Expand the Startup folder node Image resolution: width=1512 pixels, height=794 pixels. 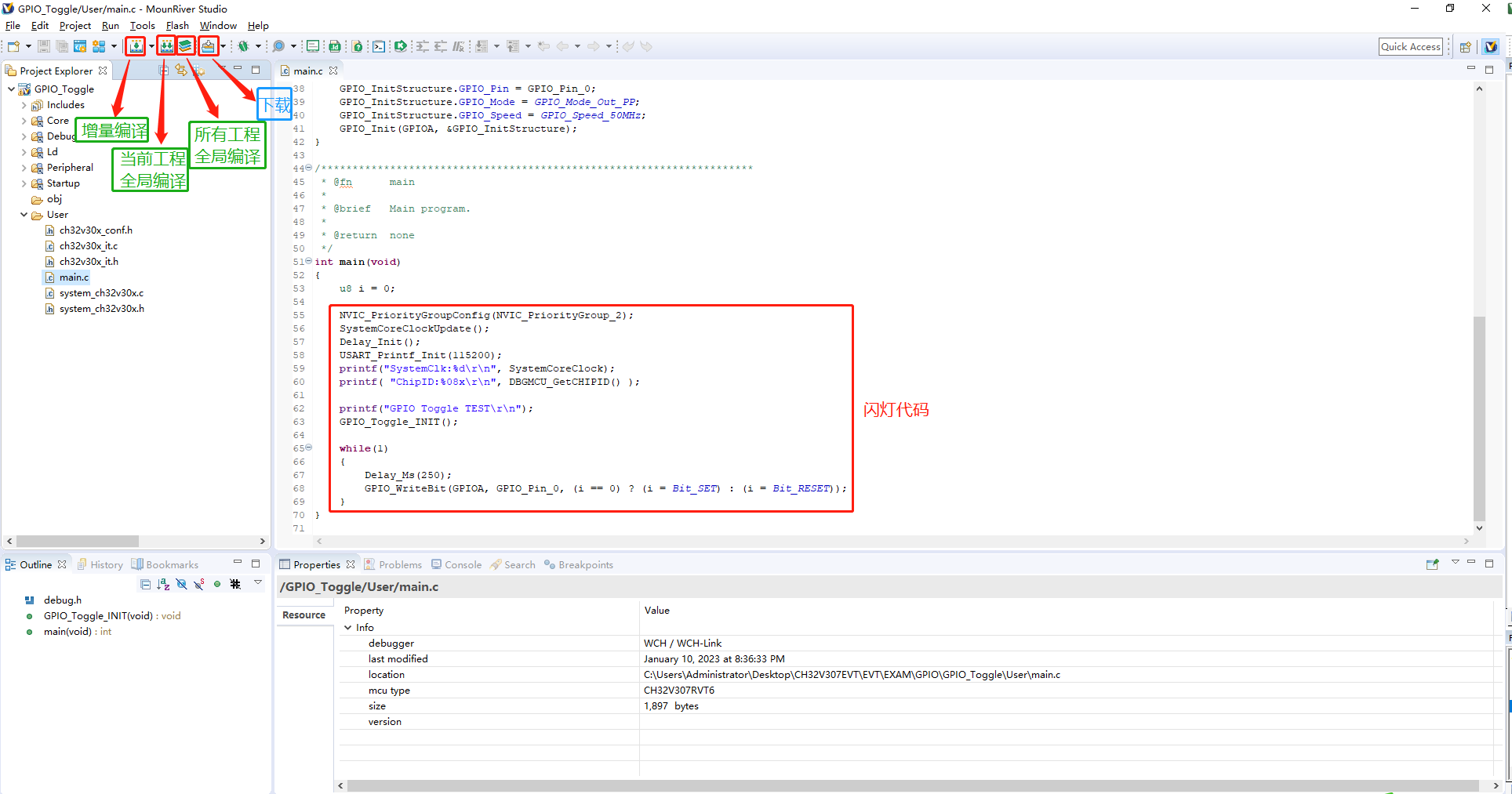(x=24, y=183)
